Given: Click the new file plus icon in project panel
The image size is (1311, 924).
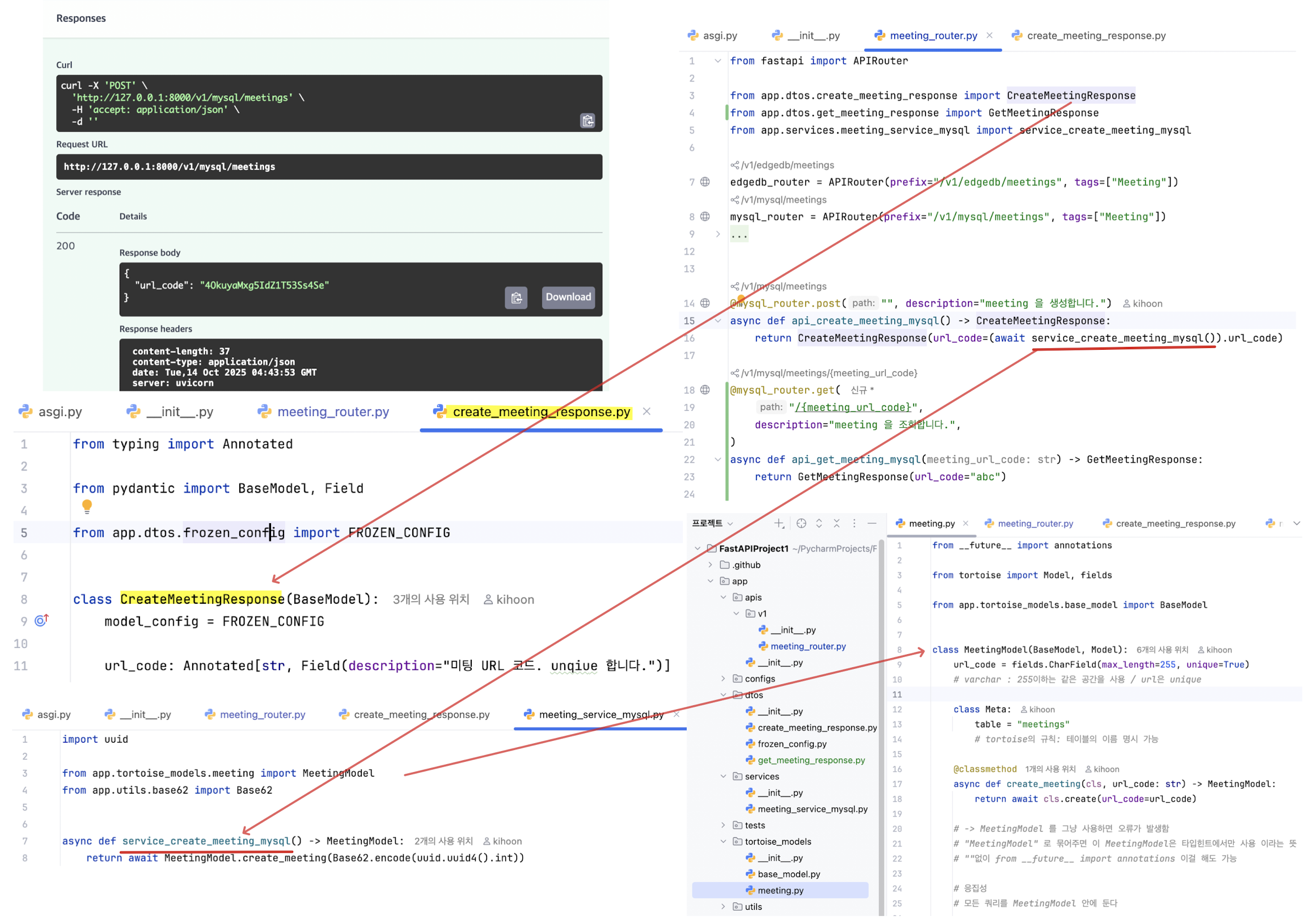Looking at the screenshot, I should 779,523.
